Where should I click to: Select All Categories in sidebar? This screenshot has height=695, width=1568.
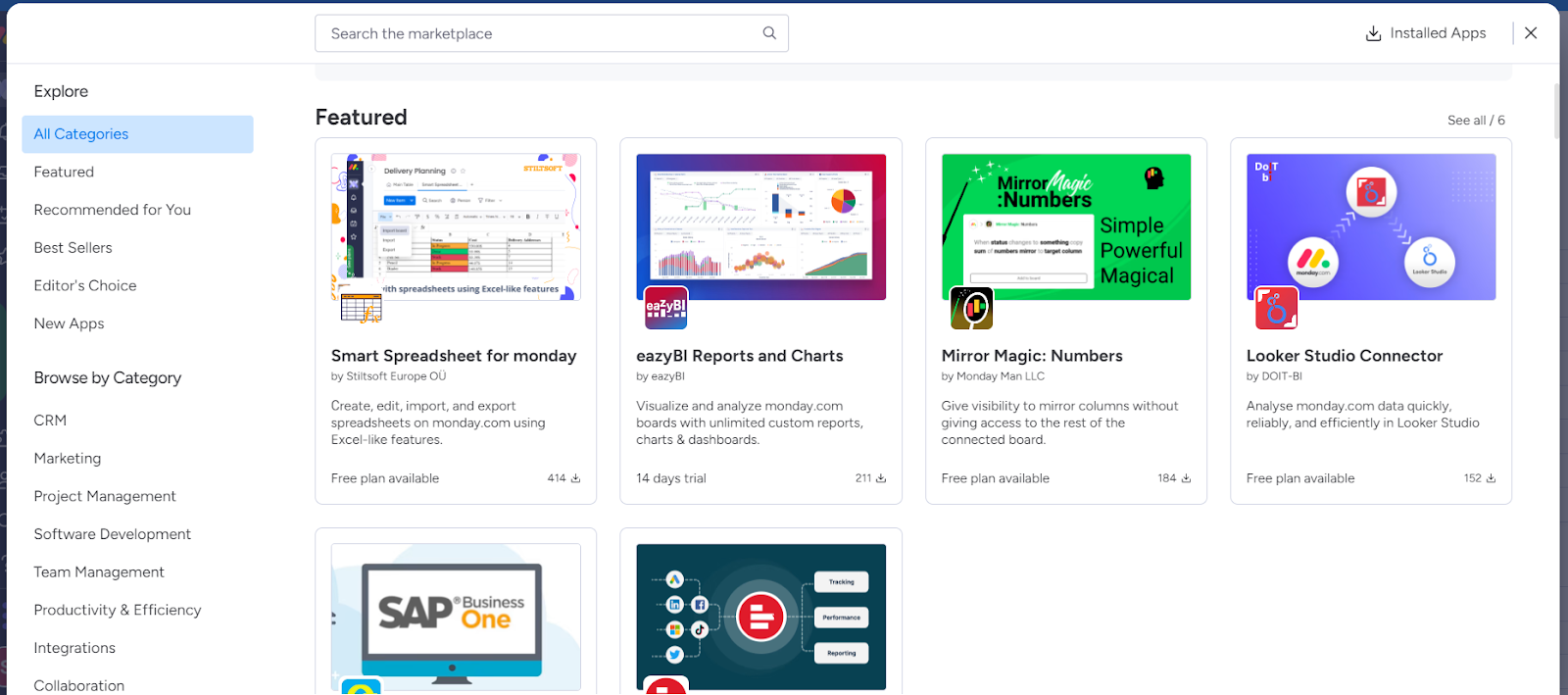click(x=137, y=134)
